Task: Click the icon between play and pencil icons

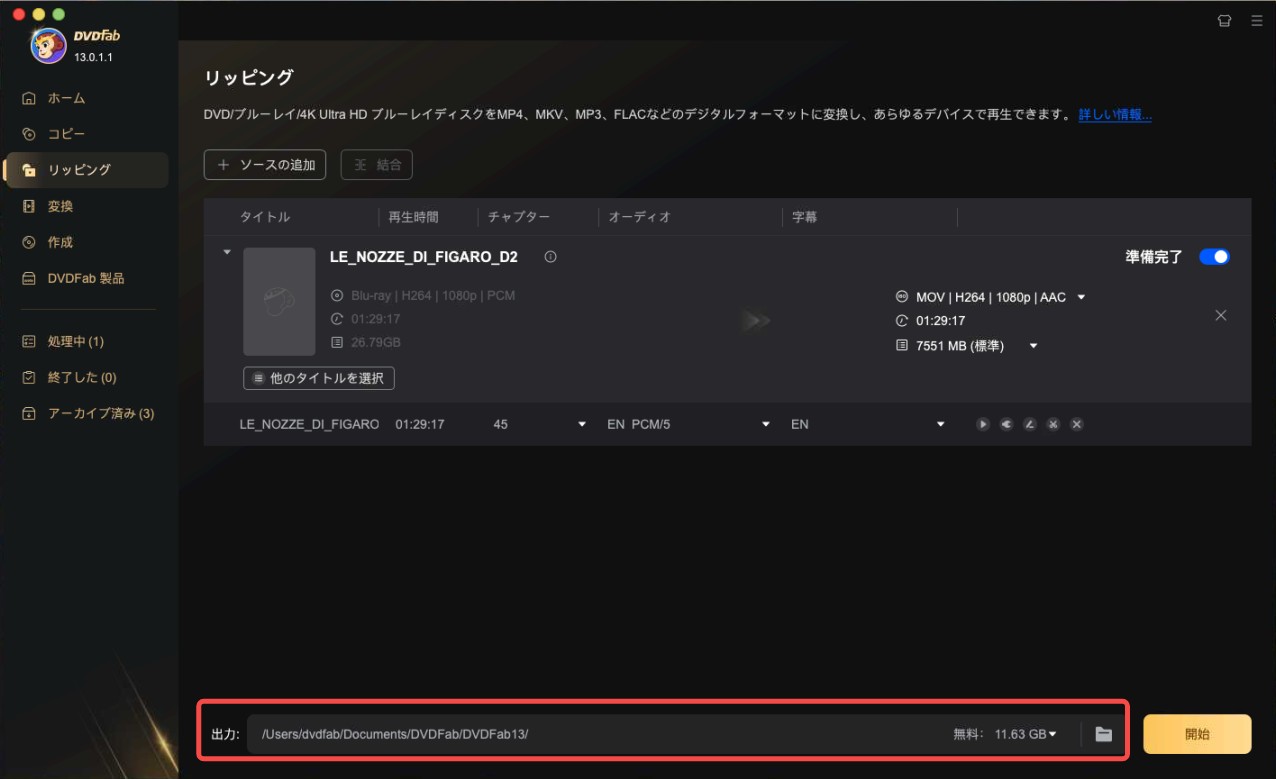Action: [x=1006, y=424]
